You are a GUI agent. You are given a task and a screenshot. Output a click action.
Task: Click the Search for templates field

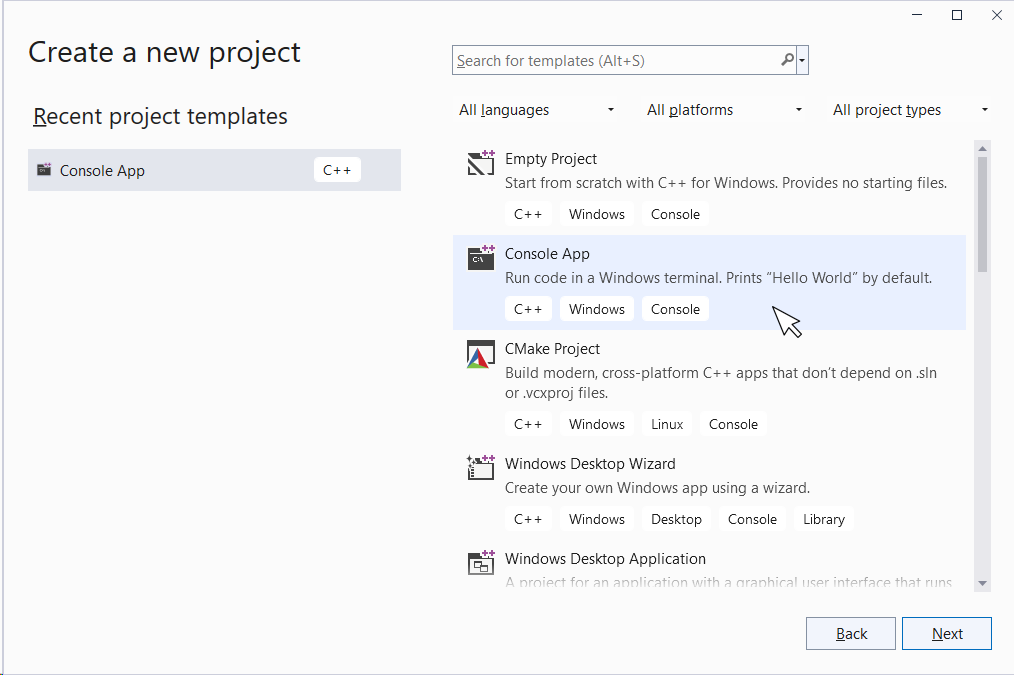point(615,61)
